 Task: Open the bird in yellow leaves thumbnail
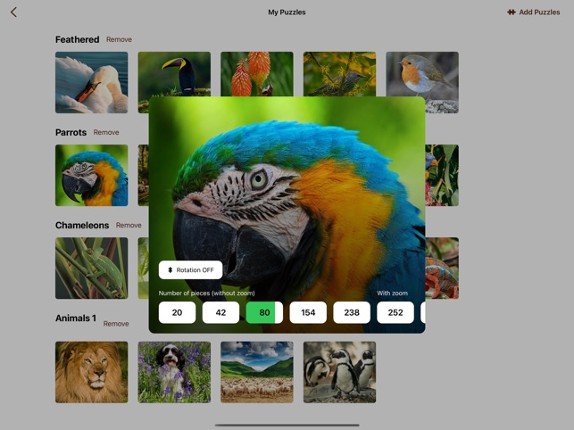point(340,74)
